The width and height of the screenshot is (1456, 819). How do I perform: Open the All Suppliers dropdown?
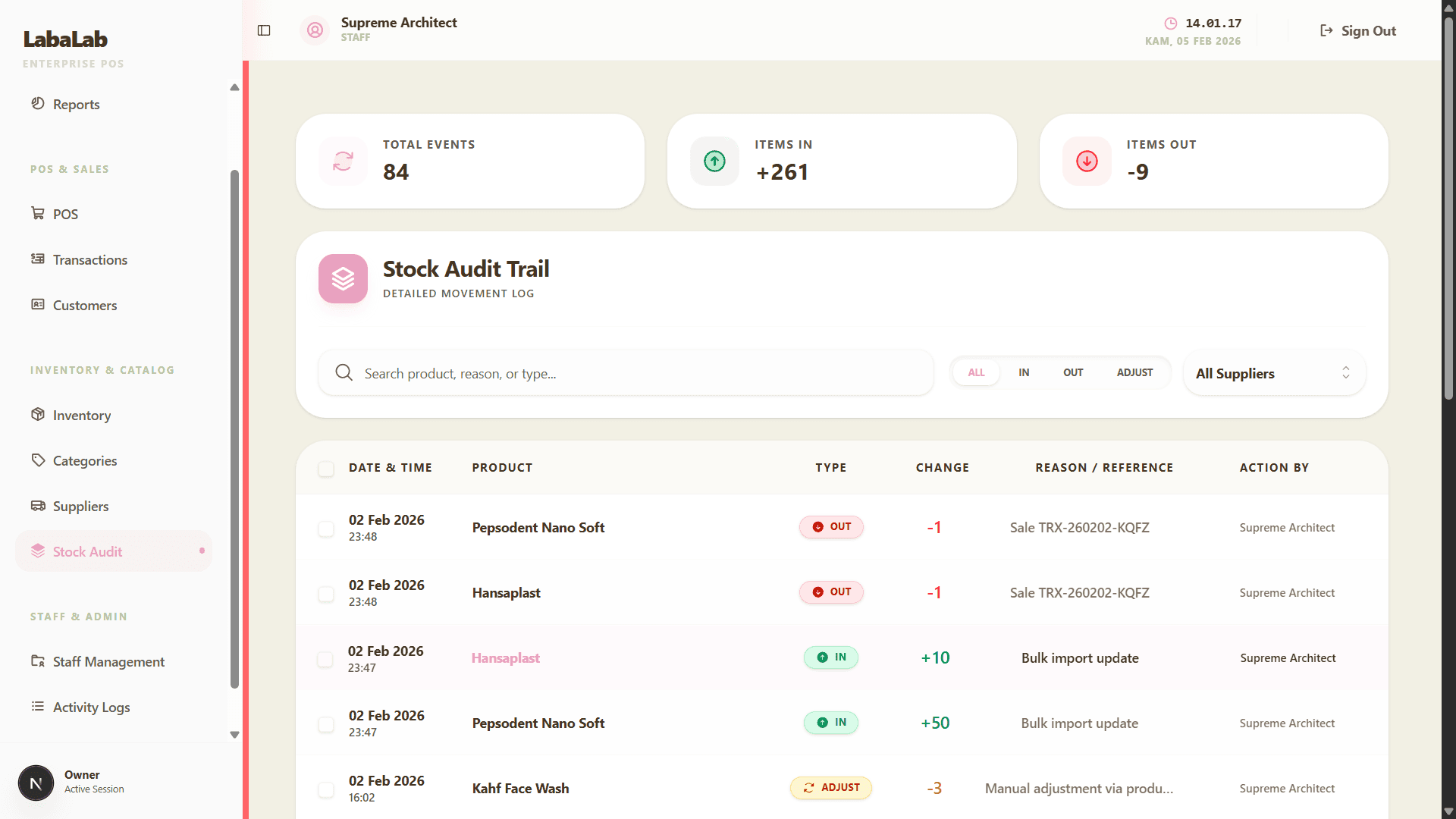[1274, 373]
